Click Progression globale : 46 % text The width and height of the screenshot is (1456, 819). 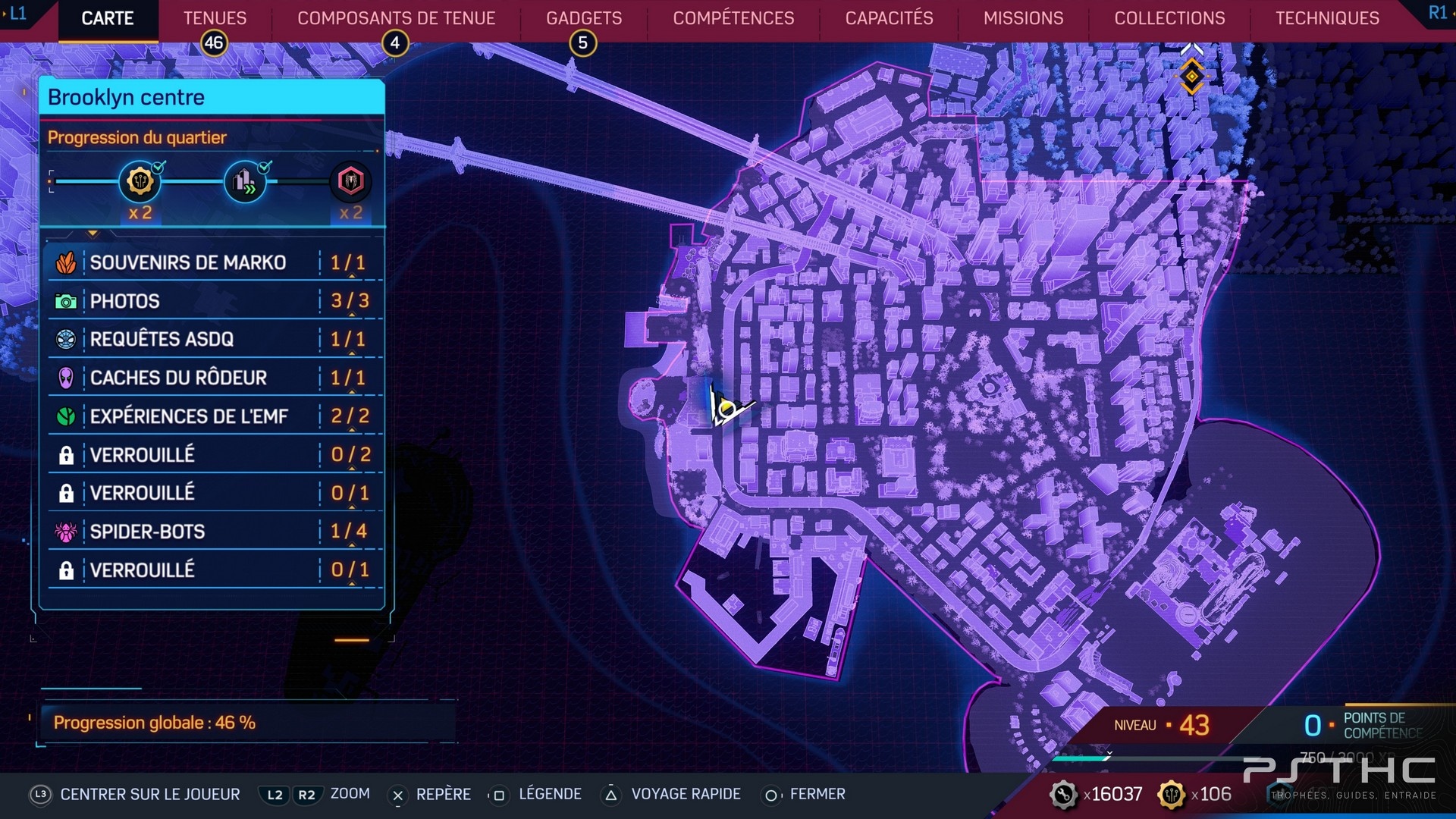click(154, 723)
